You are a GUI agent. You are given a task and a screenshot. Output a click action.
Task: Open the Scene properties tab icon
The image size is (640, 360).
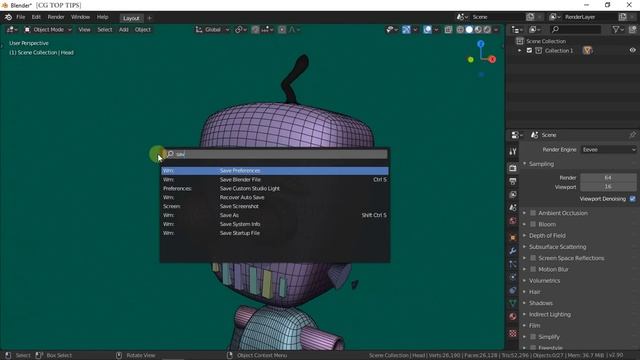coord(513,208)
